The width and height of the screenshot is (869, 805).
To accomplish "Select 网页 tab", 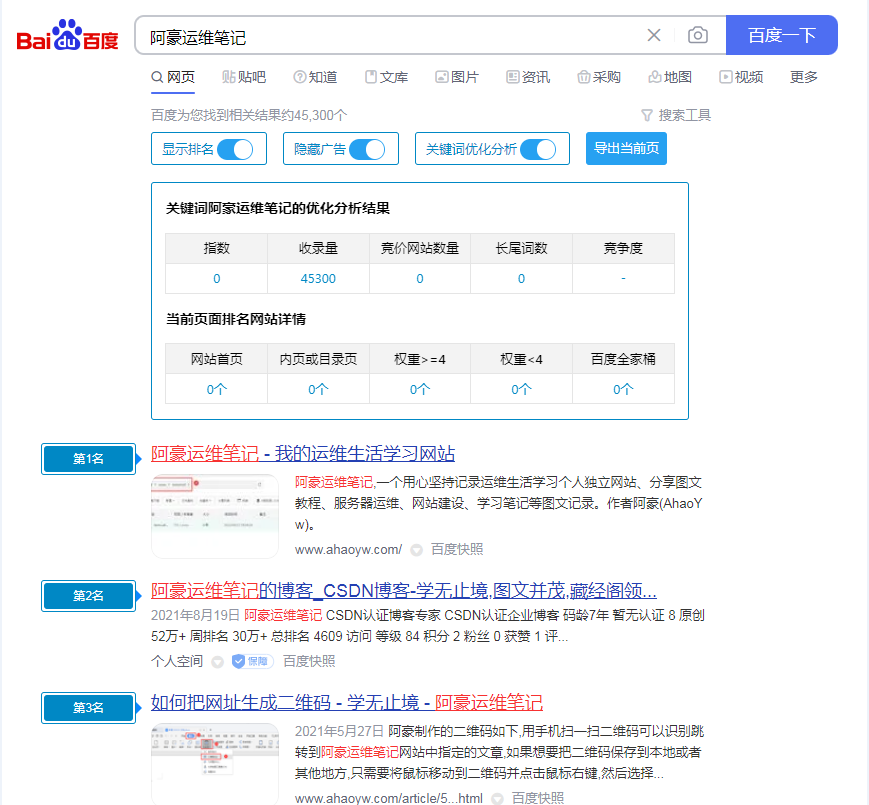I will coord(173,77).
